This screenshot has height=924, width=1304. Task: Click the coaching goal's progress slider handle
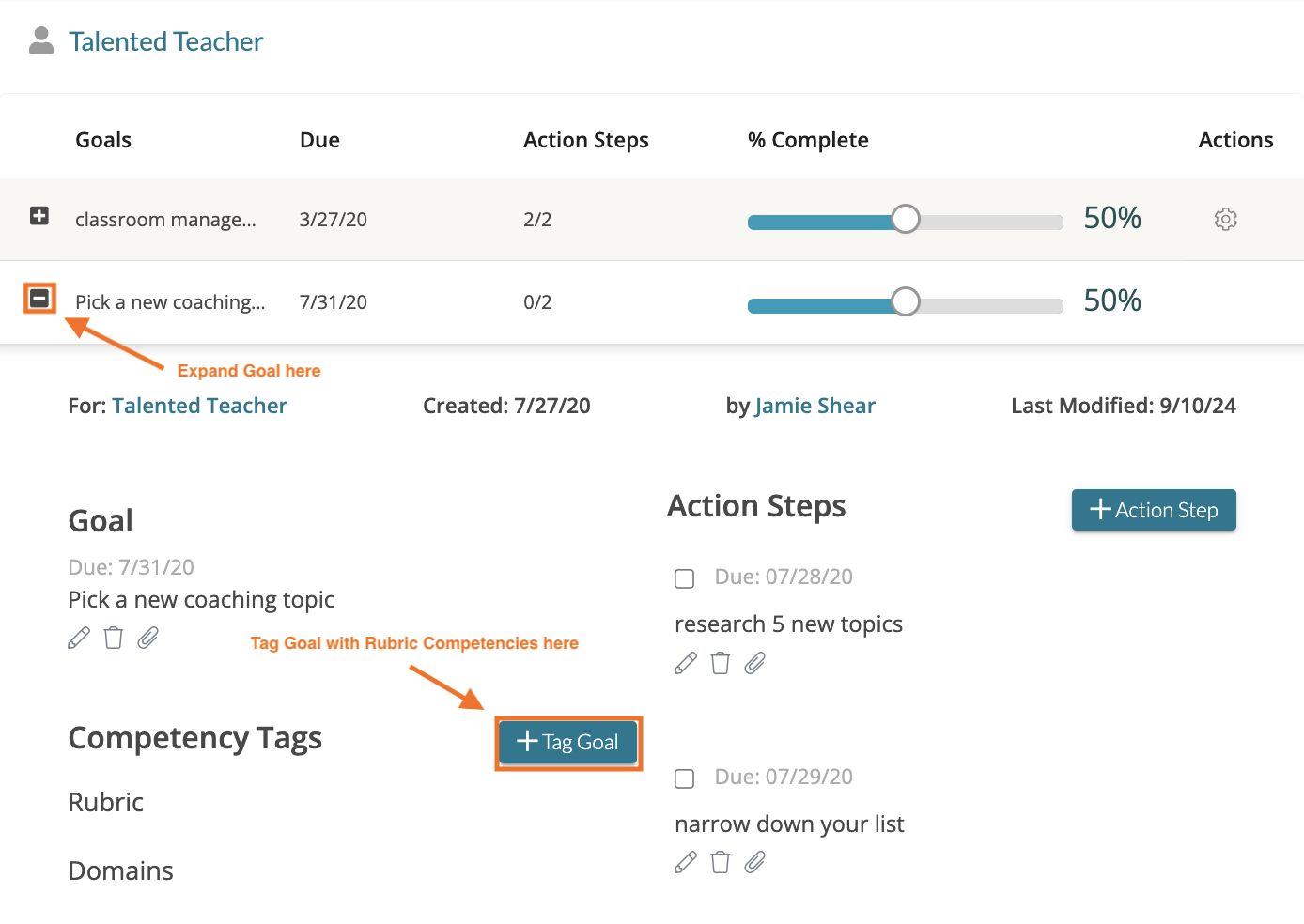click(x=905, y=301)
